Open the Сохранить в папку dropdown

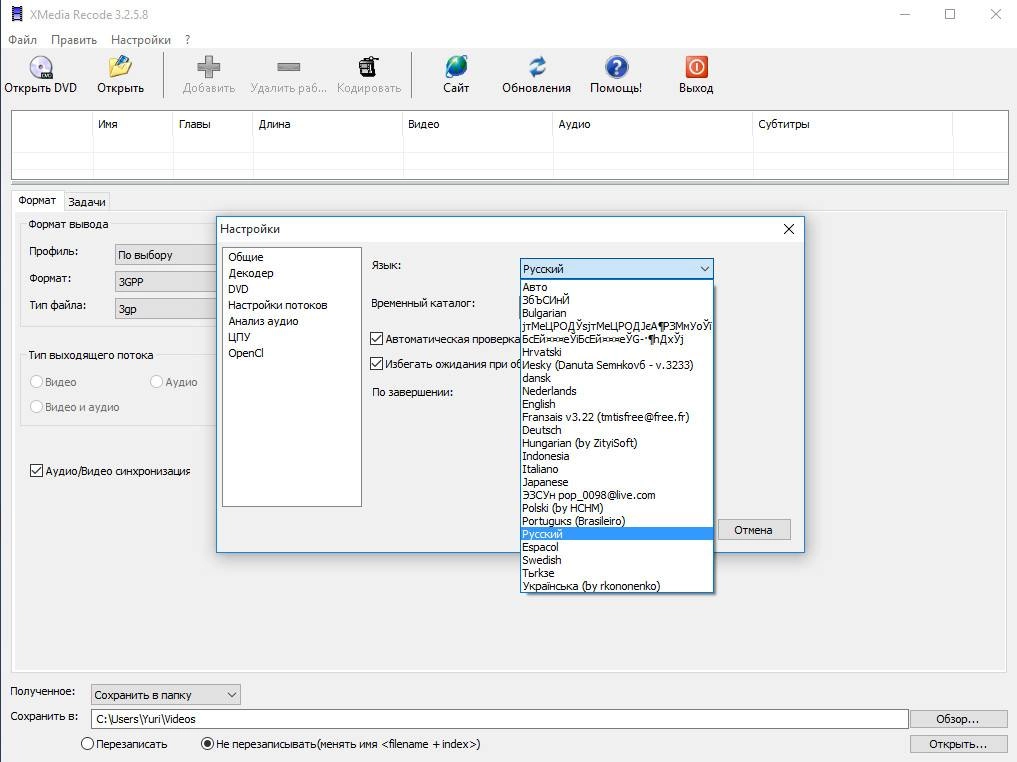[x=166, y=695]
